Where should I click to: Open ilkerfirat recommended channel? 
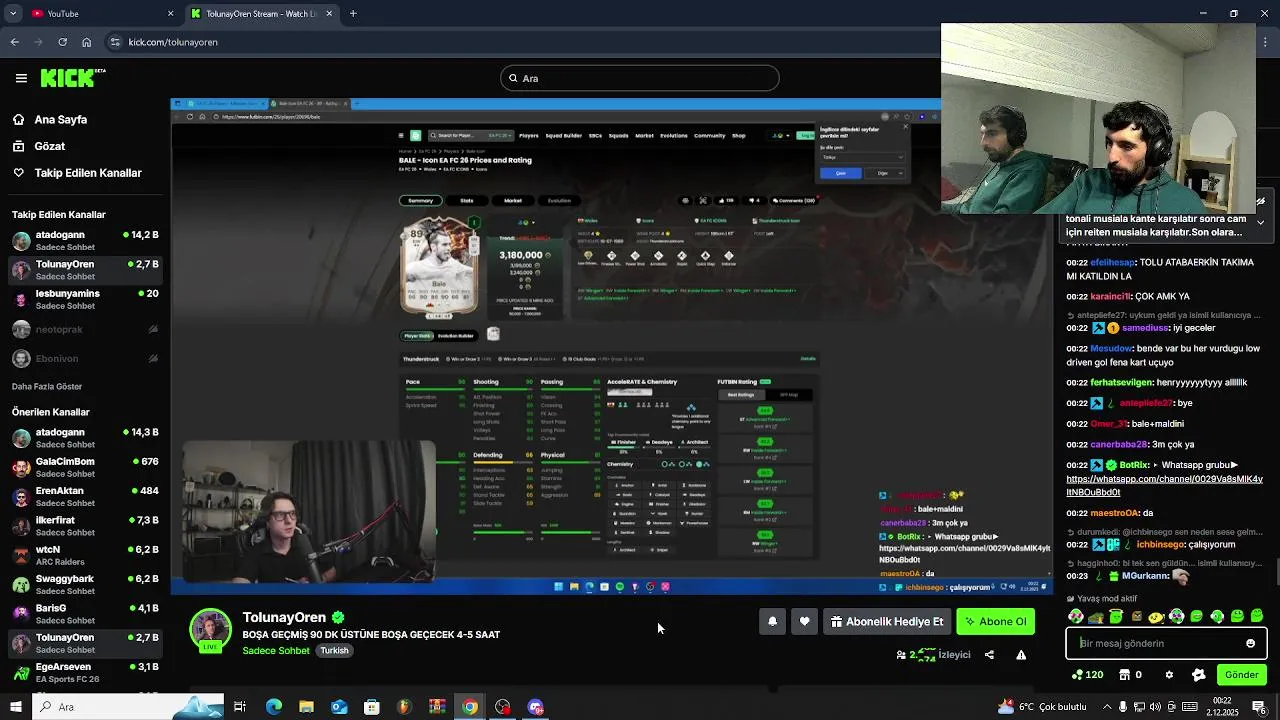(84, 526)
